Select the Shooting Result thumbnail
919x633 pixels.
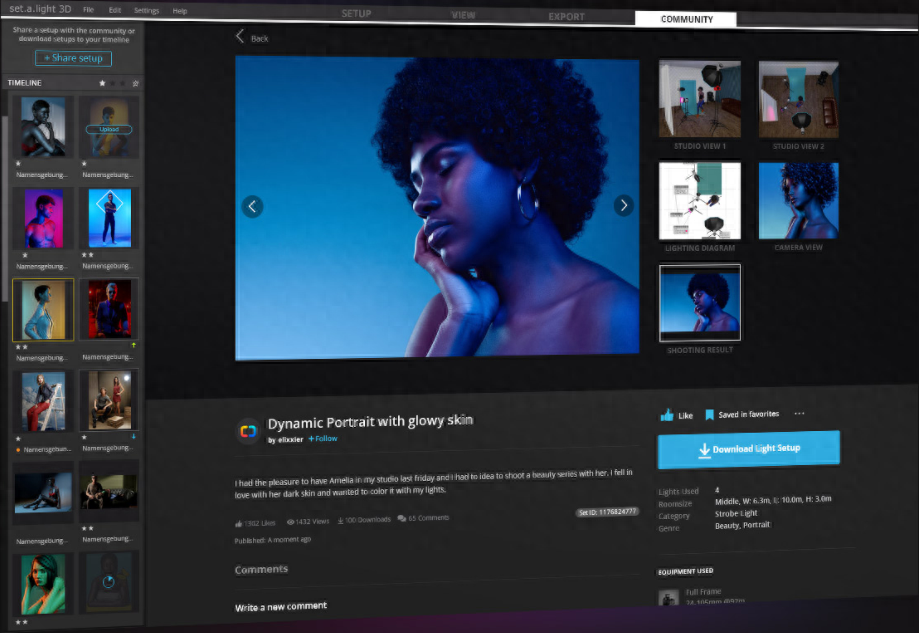pyautogui.click(x=700, y=302)
